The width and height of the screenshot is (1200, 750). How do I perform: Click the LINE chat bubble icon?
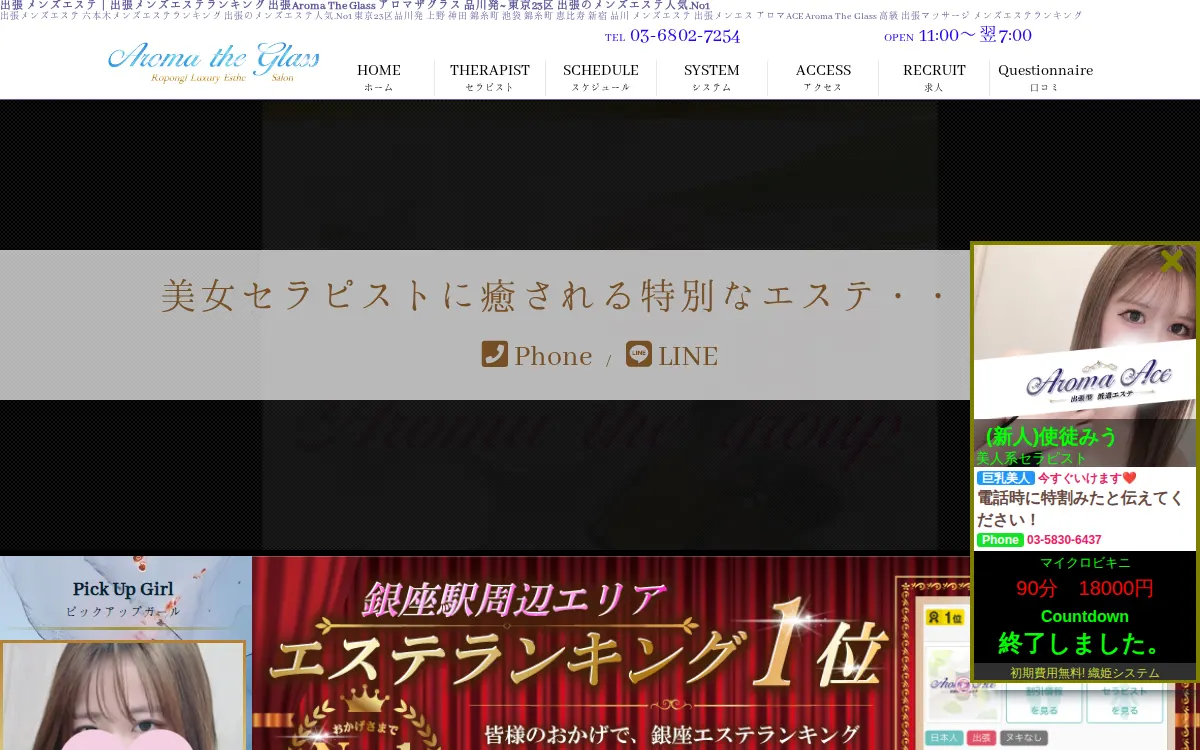[x=638, y=354]
